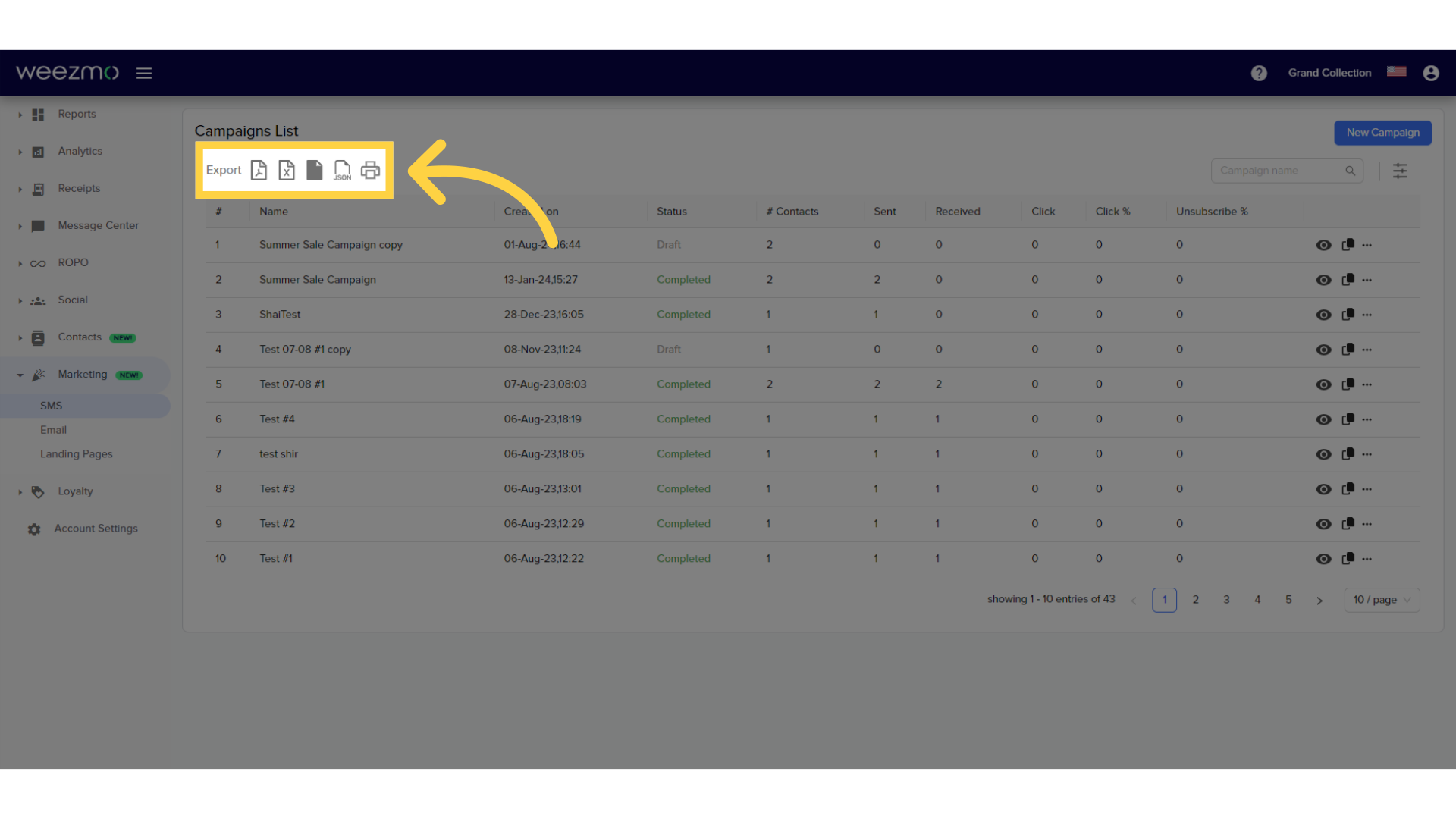Duplicate the ShaiTest campaign
The image size is (1456, 819).
[x=1348, y=315]
